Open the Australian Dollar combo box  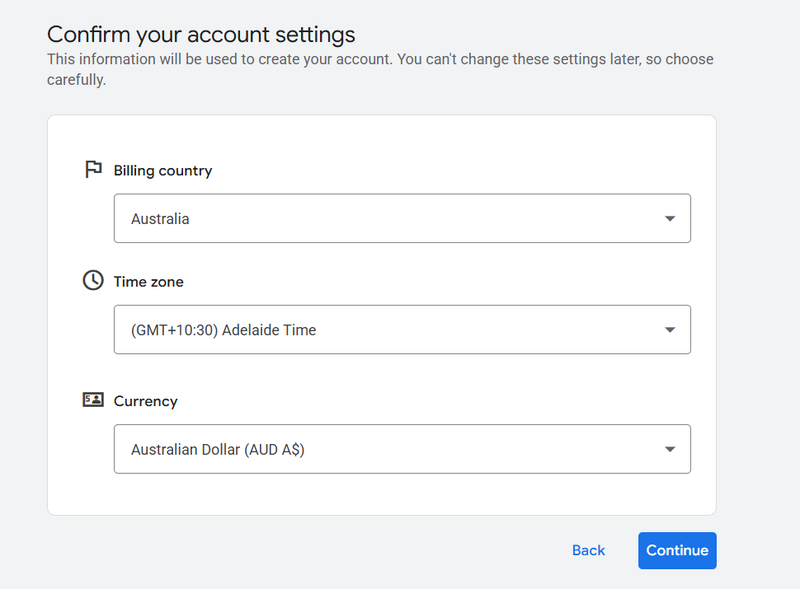click(400, 450)
